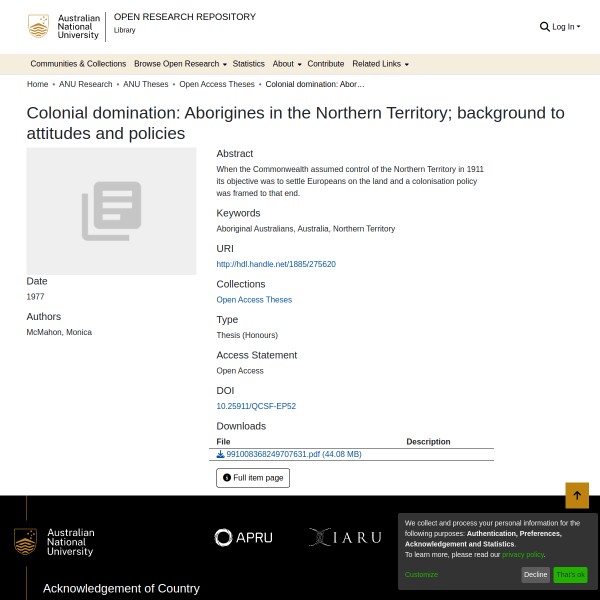Click the scroll-to-top arrow button
Screen dimensions: 600x600
click(x=577, y=495)
